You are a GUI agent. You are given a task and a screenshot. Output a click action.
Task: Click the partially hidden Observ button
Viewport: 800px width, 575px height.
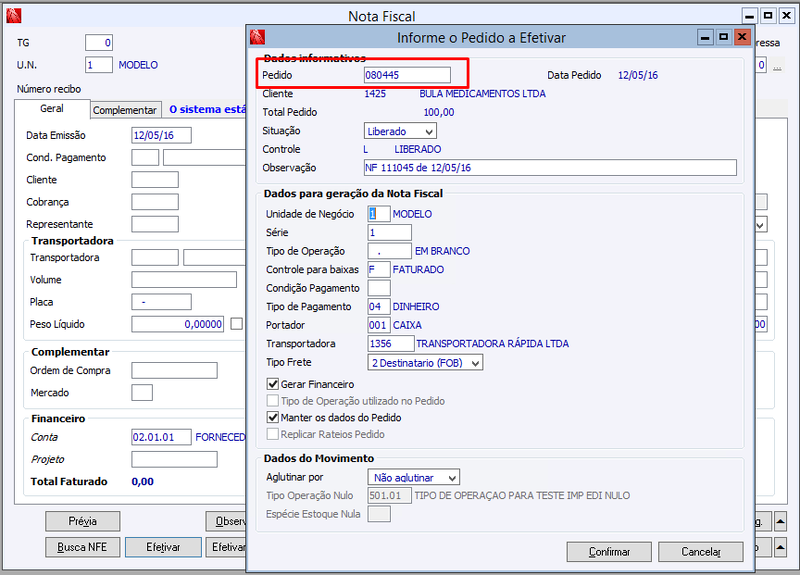[x=226, y=521]
